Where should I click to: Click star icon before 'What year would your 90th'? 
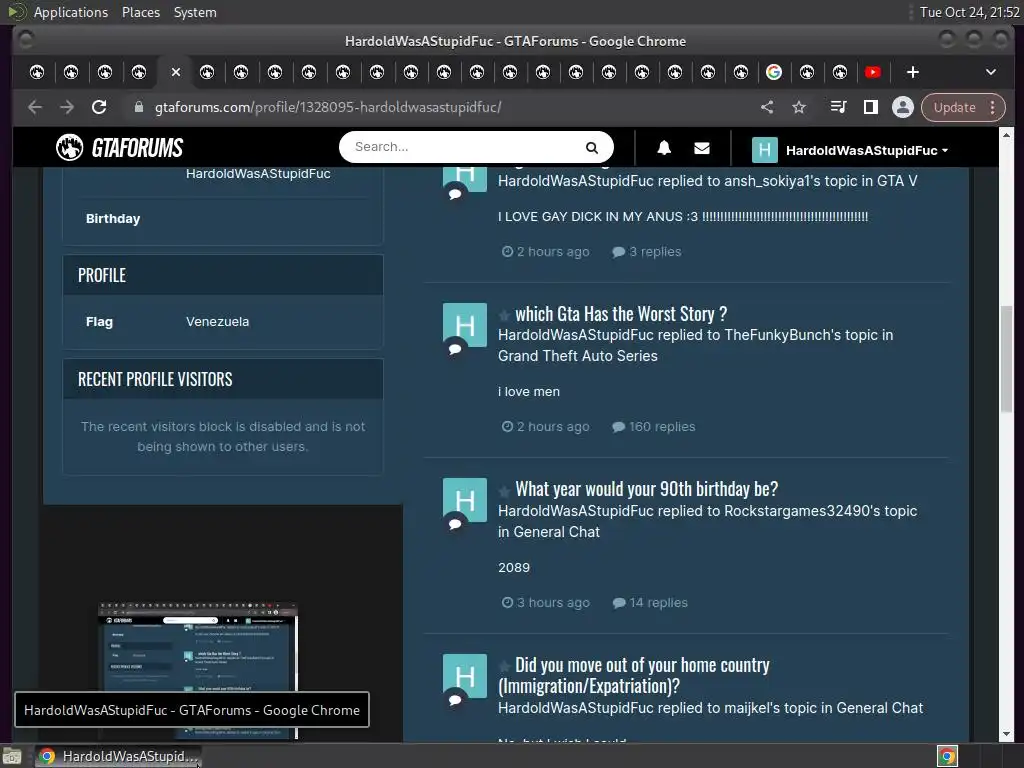[x=504, y=490]
